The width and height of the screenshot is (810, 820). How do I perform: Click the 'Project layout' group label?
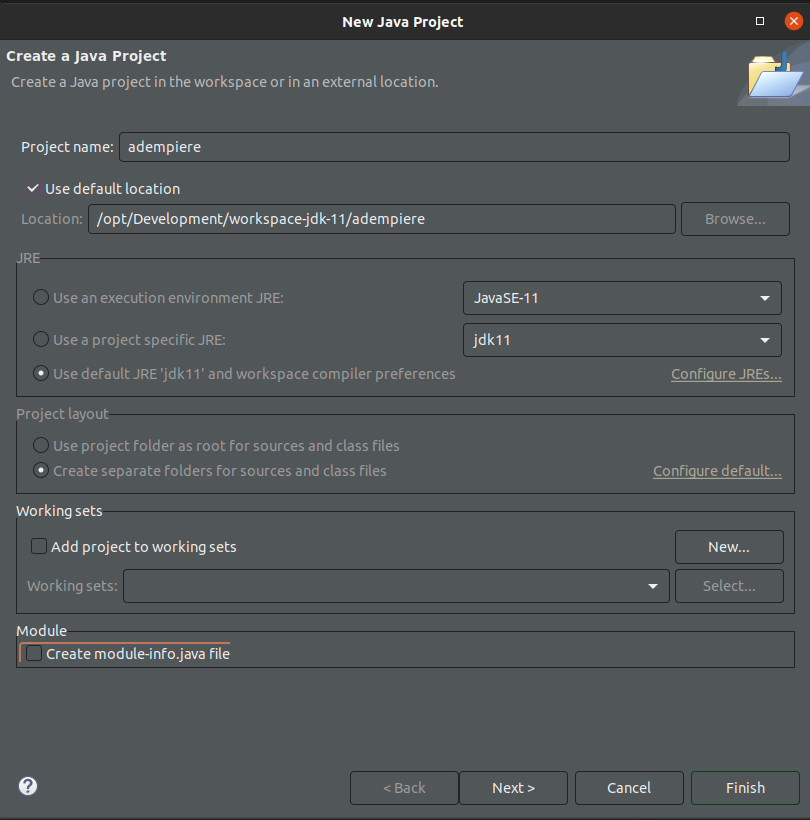[x=62, y=414]
